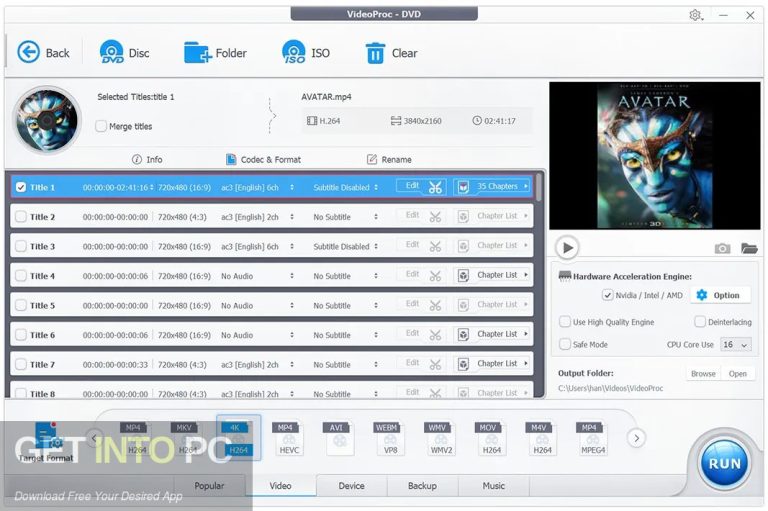Image resolution: width=768 pixels, height=511 pixels.
Task: Choose the 4K H264 output profile
Action: pos(239,438)
